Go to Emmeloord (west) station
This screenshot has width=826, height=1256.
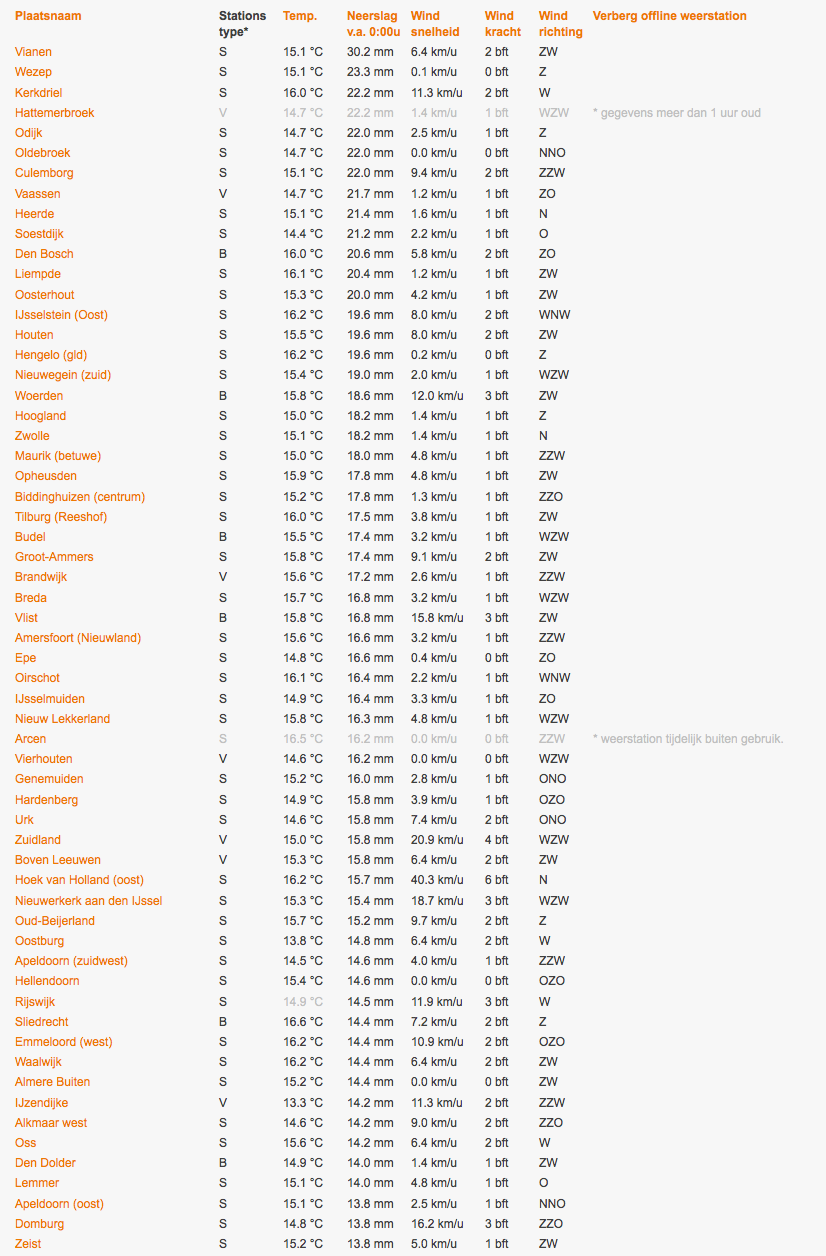(64, 1042)
